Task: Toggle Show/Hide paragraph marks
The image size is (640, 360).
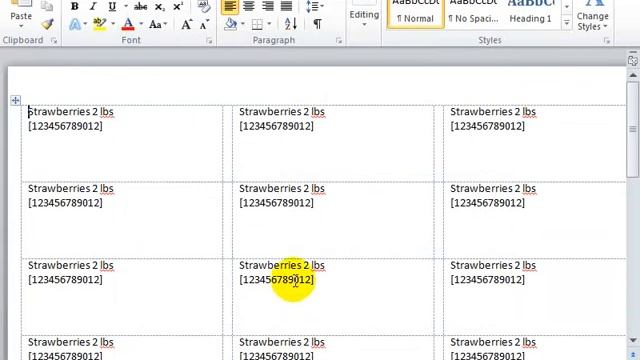Action: pos(317,24)
